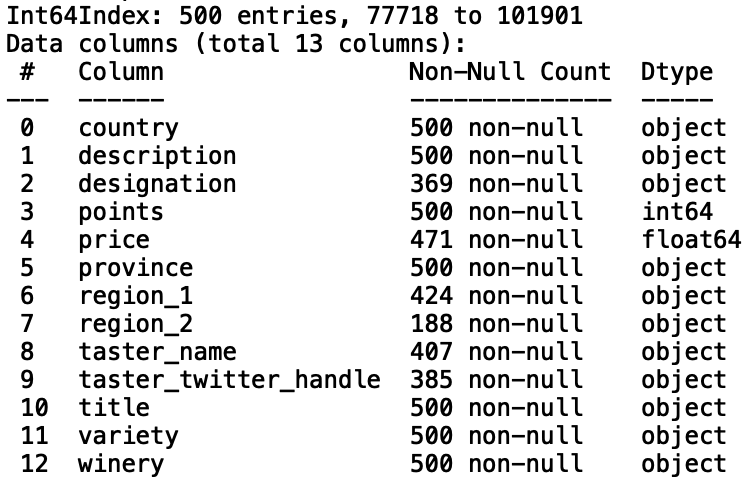
Task: Click the 'int64' dtype text
Action: 677,212
